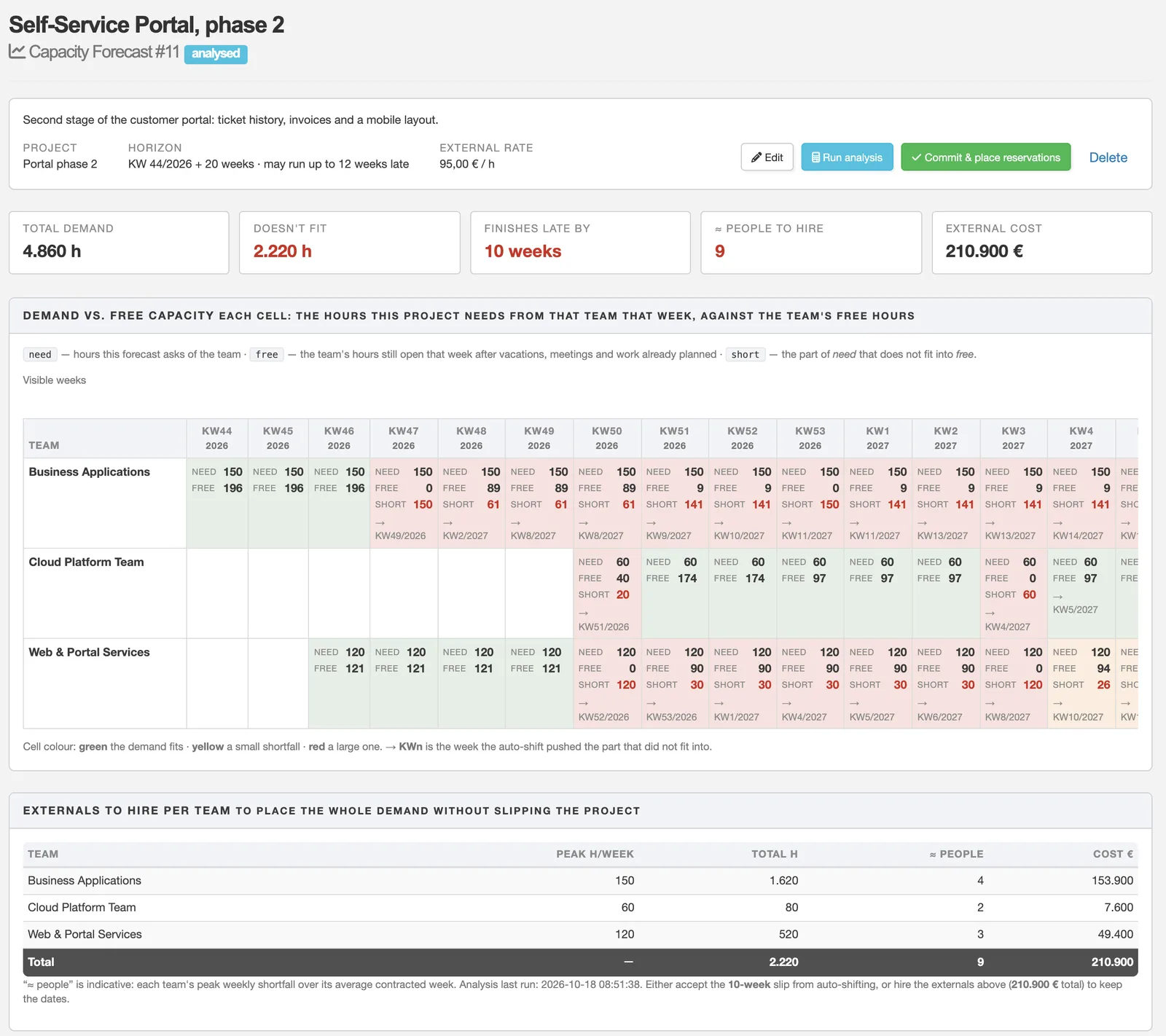Click Commit & place reservations
This screenshot has height=1036, width=1166.
point(986,157)
